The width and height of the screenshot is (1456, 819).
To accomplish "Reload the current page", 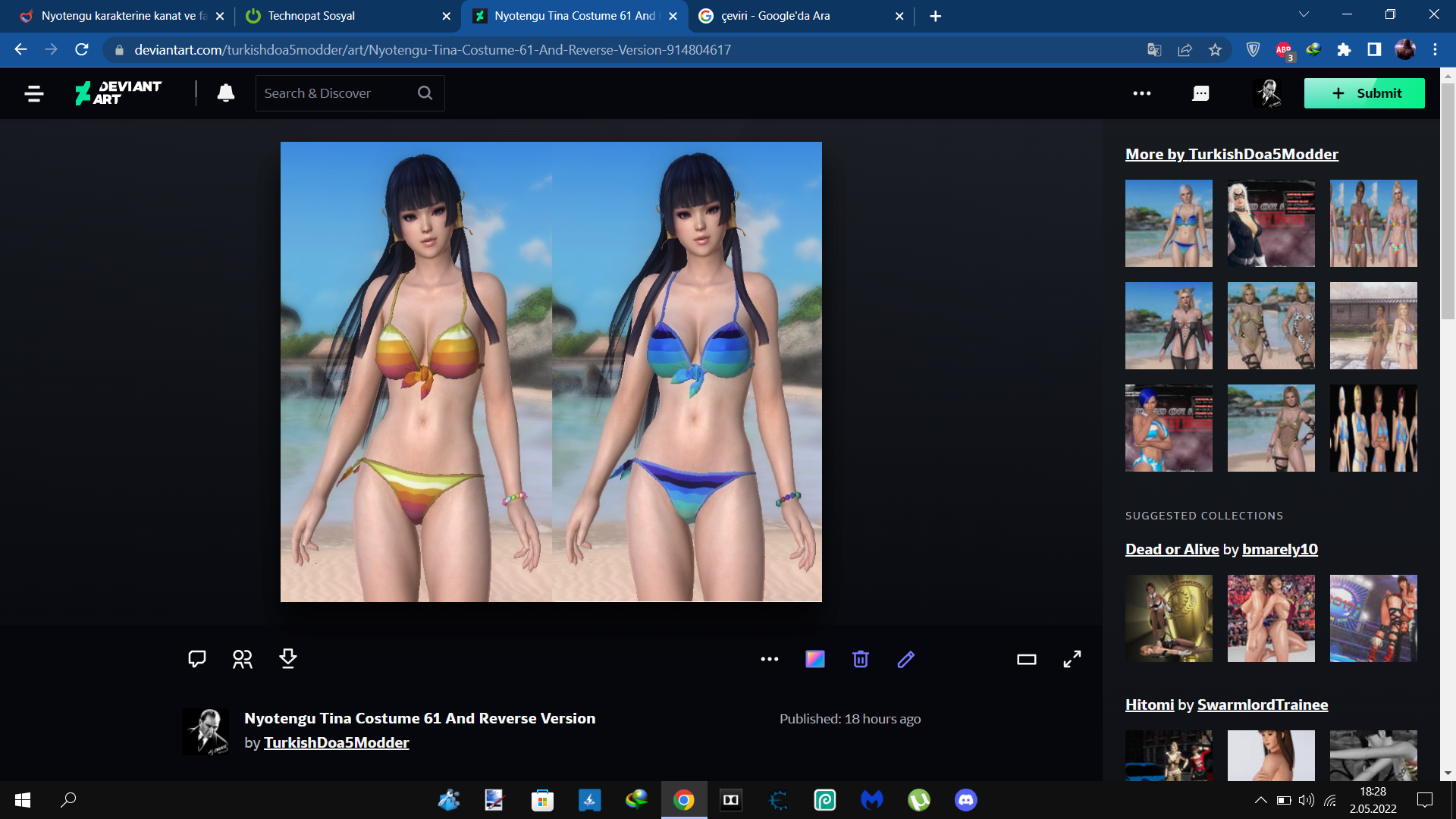I will click(x=82, y=49).
